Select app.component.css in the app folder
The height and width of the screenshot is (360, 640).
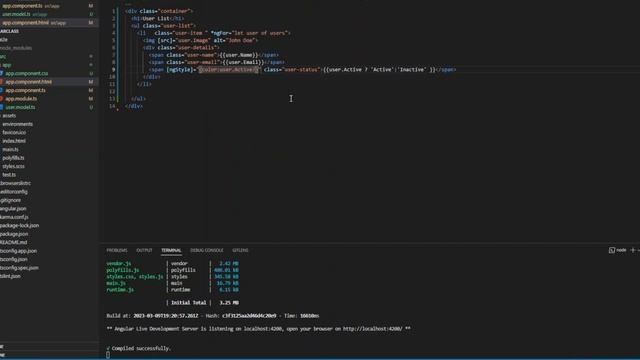point(27,73)
